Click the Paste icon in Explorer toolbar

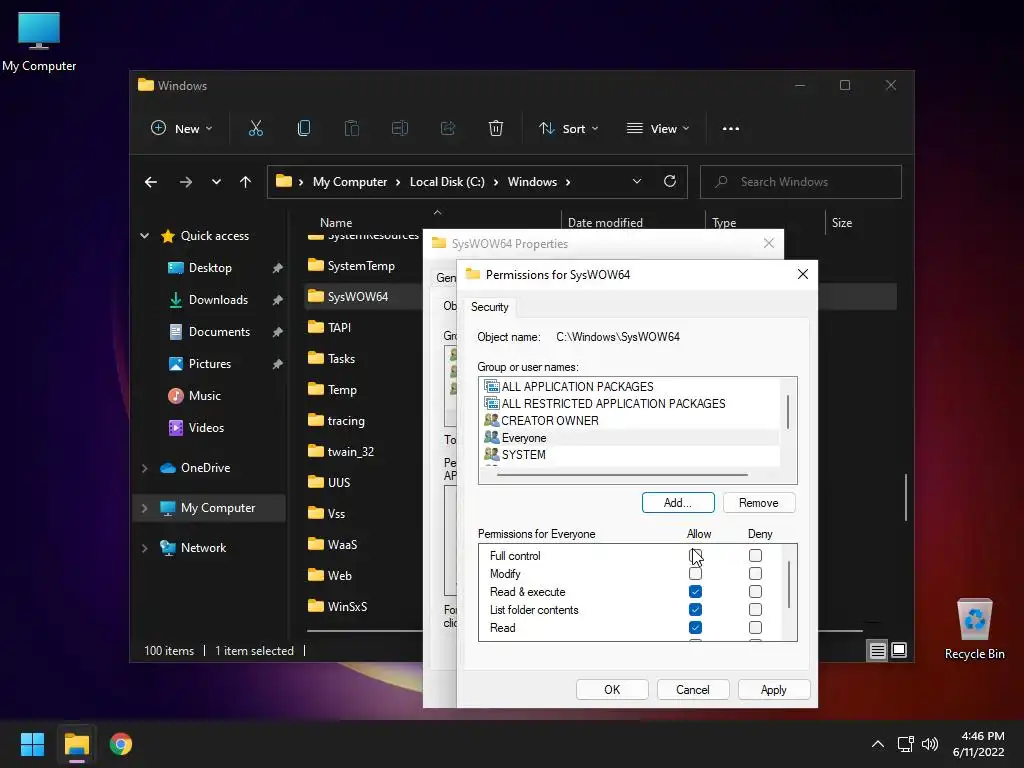click(x=351, y=129)
